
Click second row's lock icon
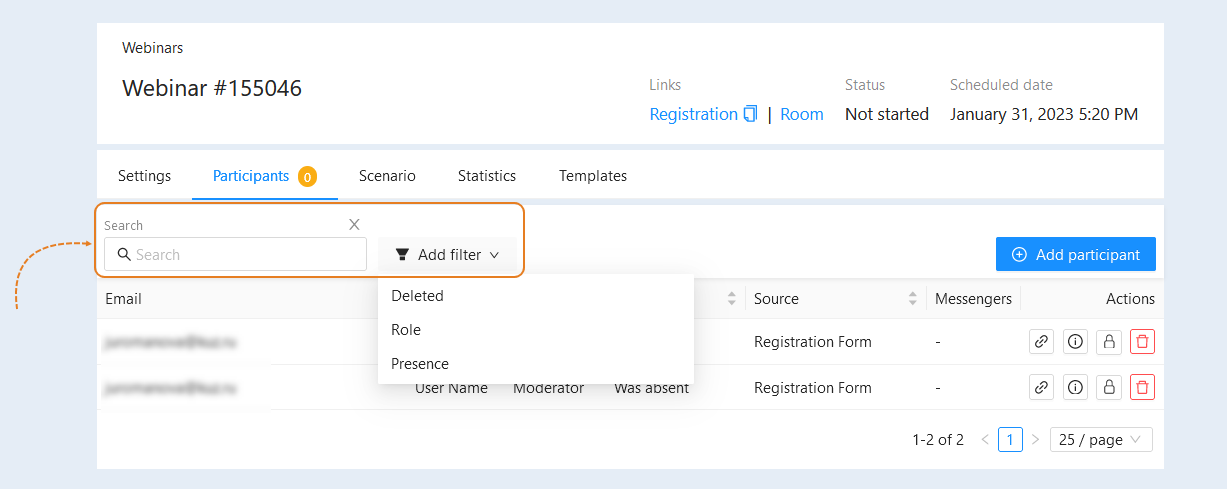(1109, 387)
